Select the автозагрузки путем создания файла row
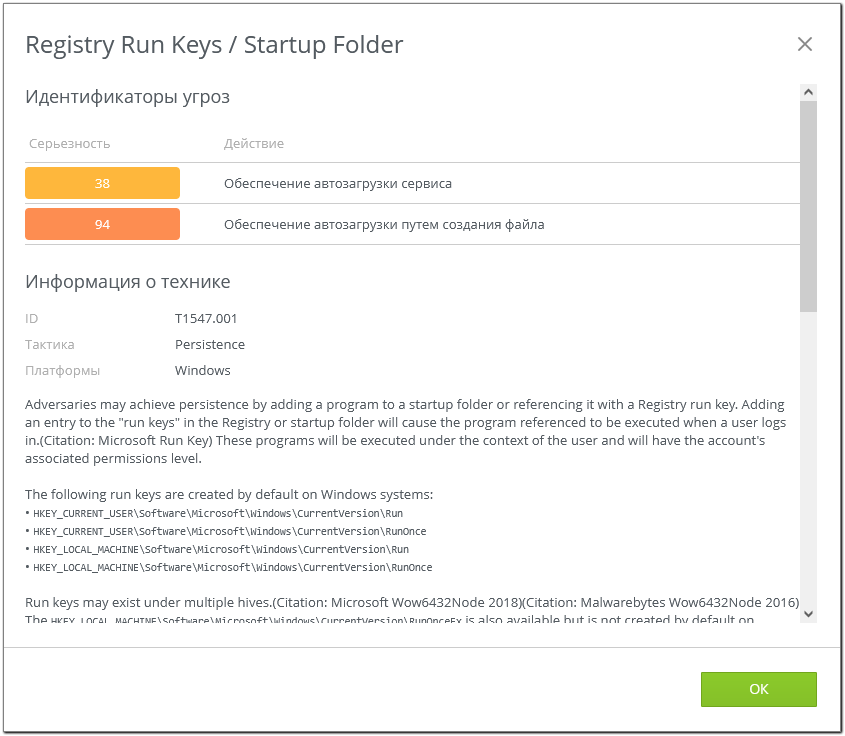The image size is (845, 736). (384, 225)
